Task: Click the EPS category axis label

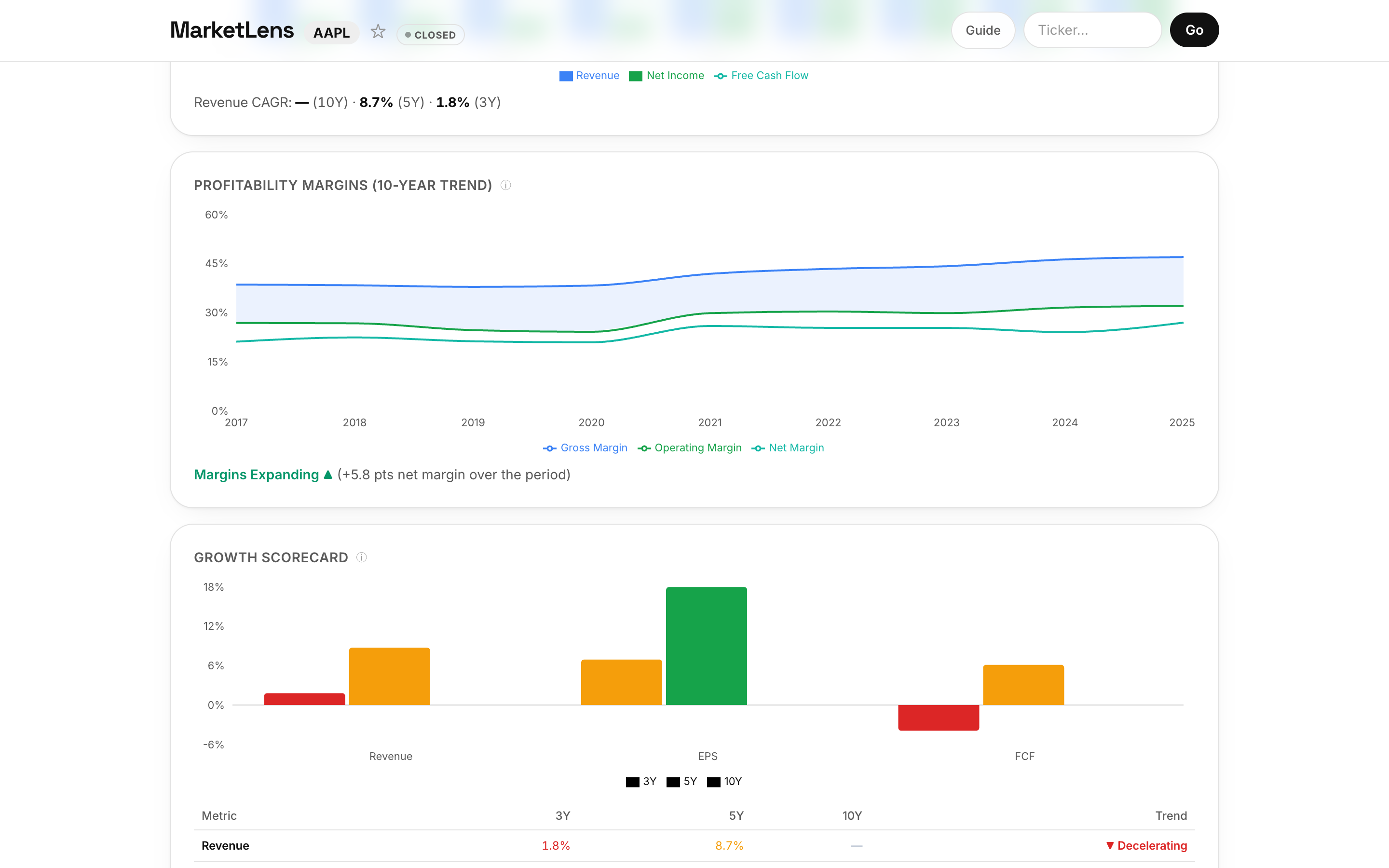Action: click(x=708, y=756)
